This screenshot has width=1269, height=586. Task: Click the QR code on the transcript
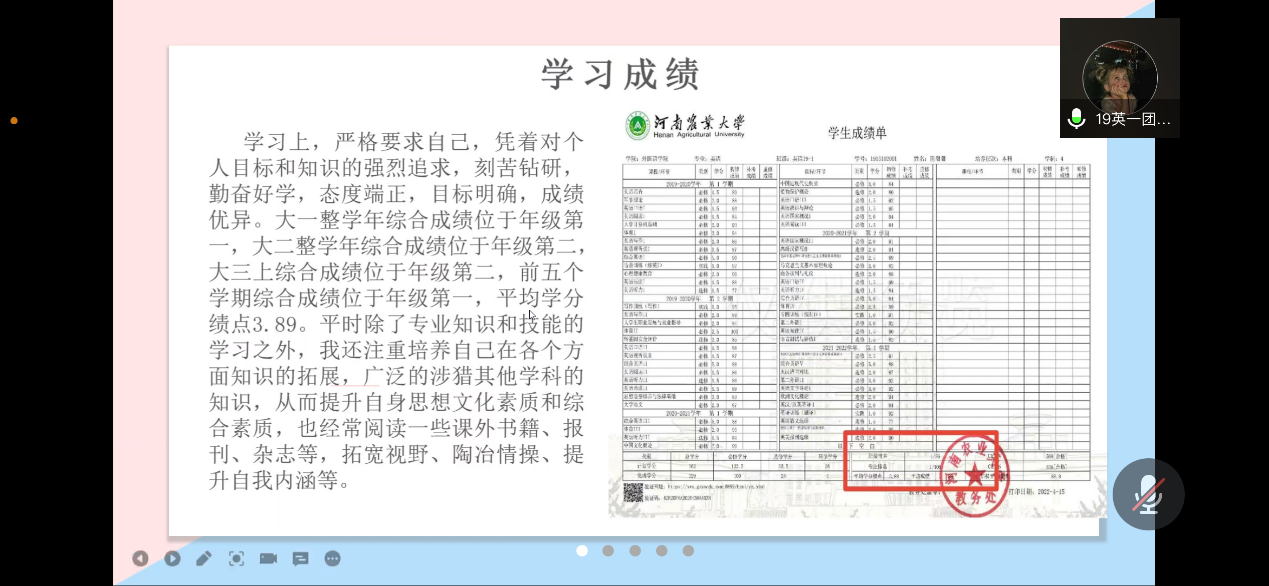tap(633, 492)
